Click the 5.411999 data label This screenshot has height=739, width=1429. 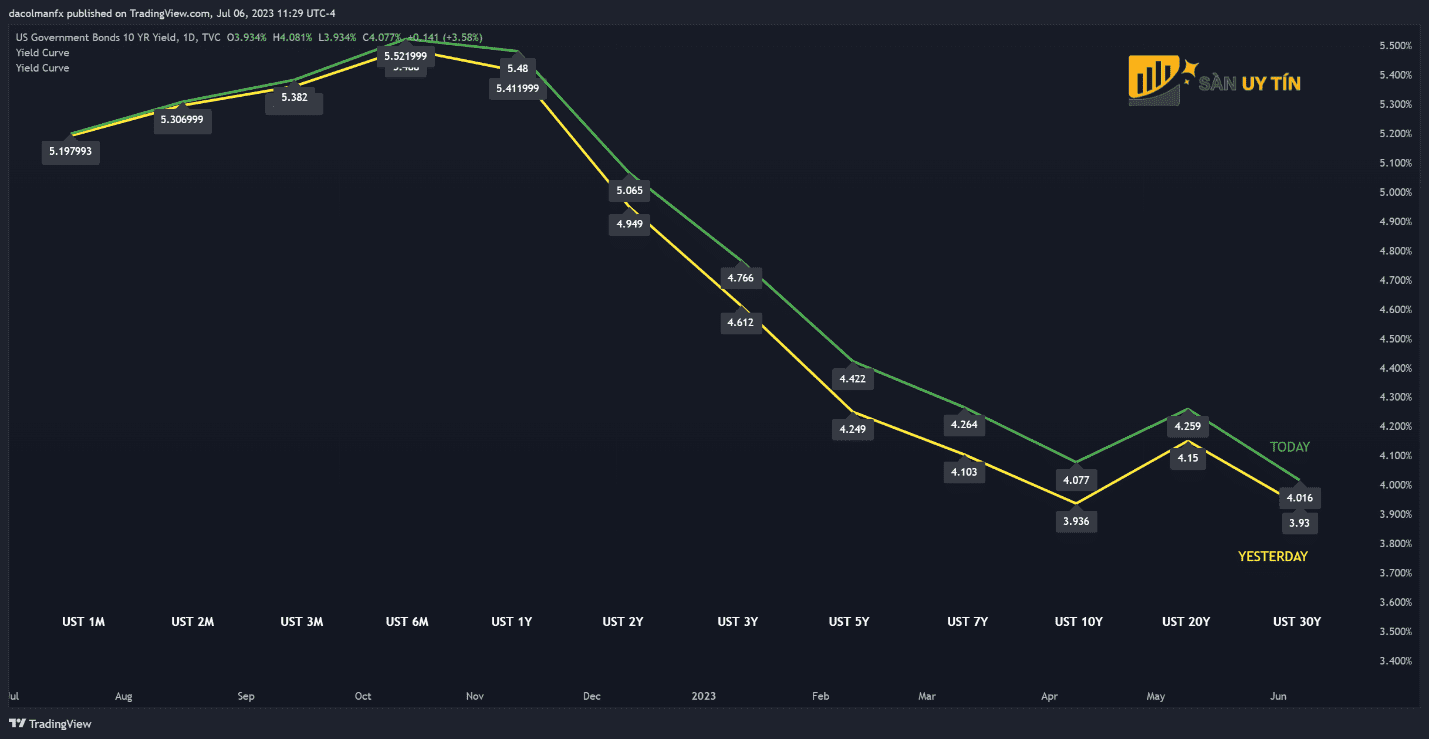pyautogui.click(x=517, y=88)
